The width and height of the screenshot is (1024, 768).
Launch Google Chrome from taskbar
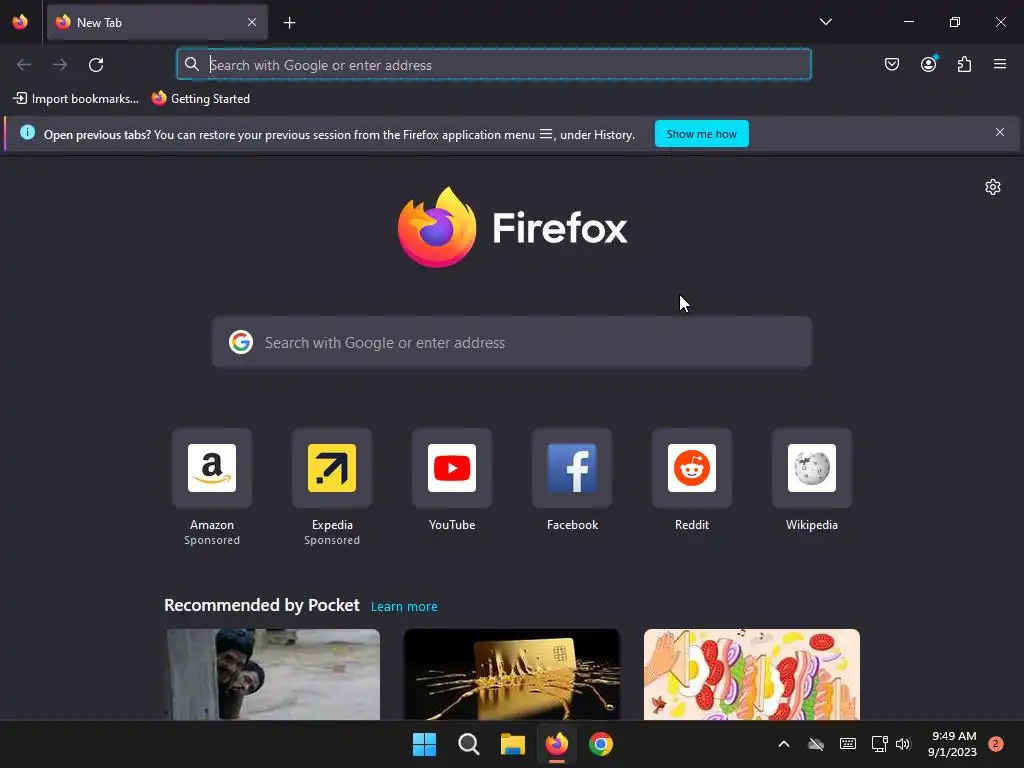(x=601, y=744)
